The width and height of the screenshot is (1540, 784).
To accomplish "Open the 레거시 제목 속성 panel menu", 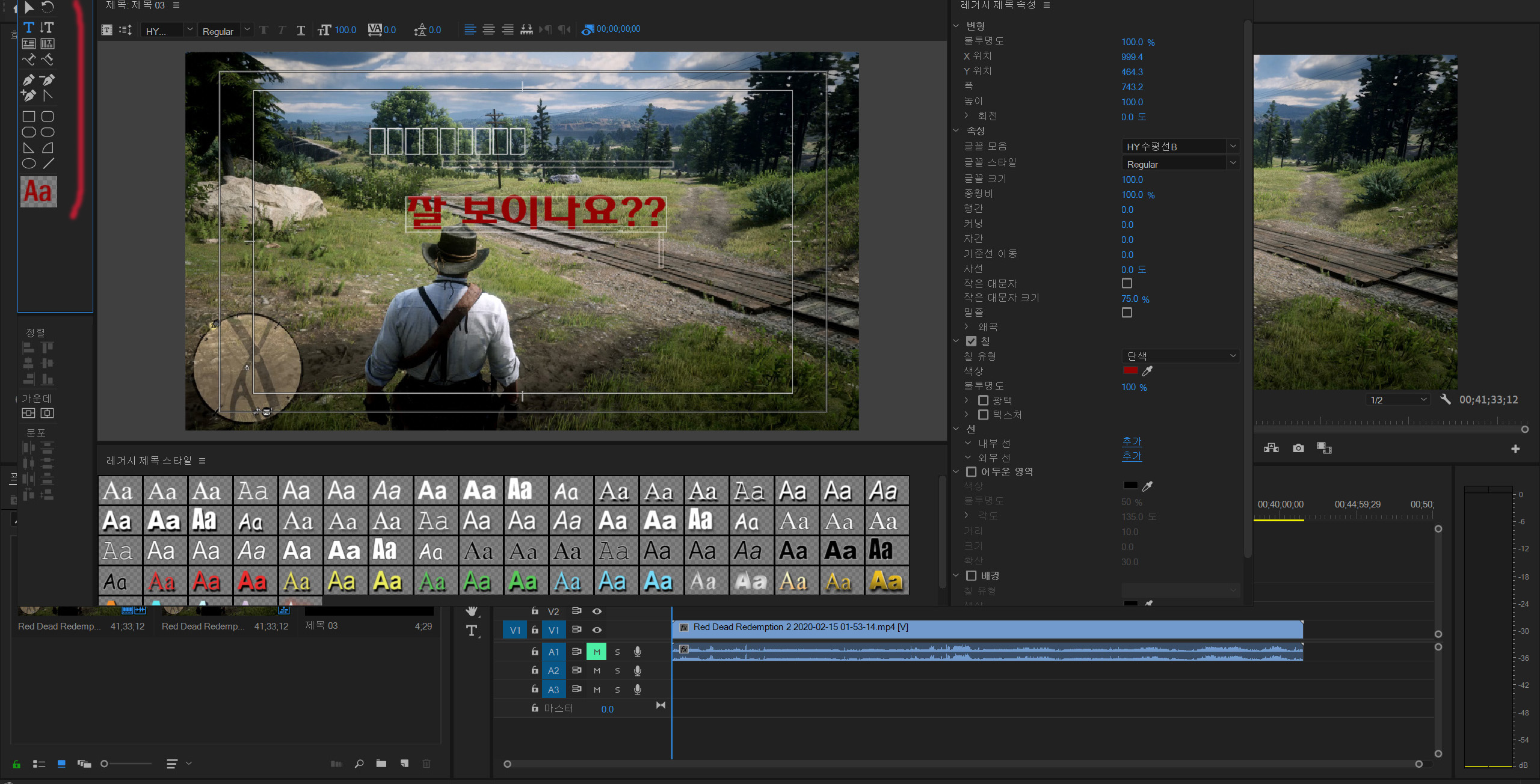I will tap(1047, 5).
